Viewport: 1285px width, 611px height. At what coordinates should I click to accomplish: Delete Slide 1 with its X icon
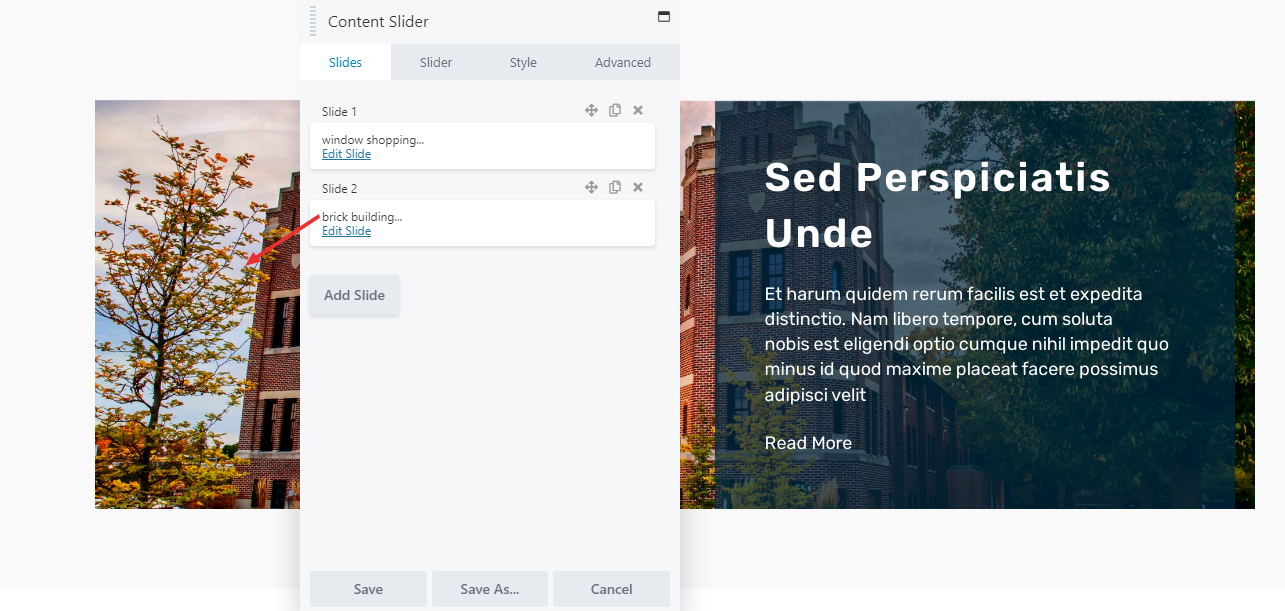pyautogui.click(x=638, y=110)
